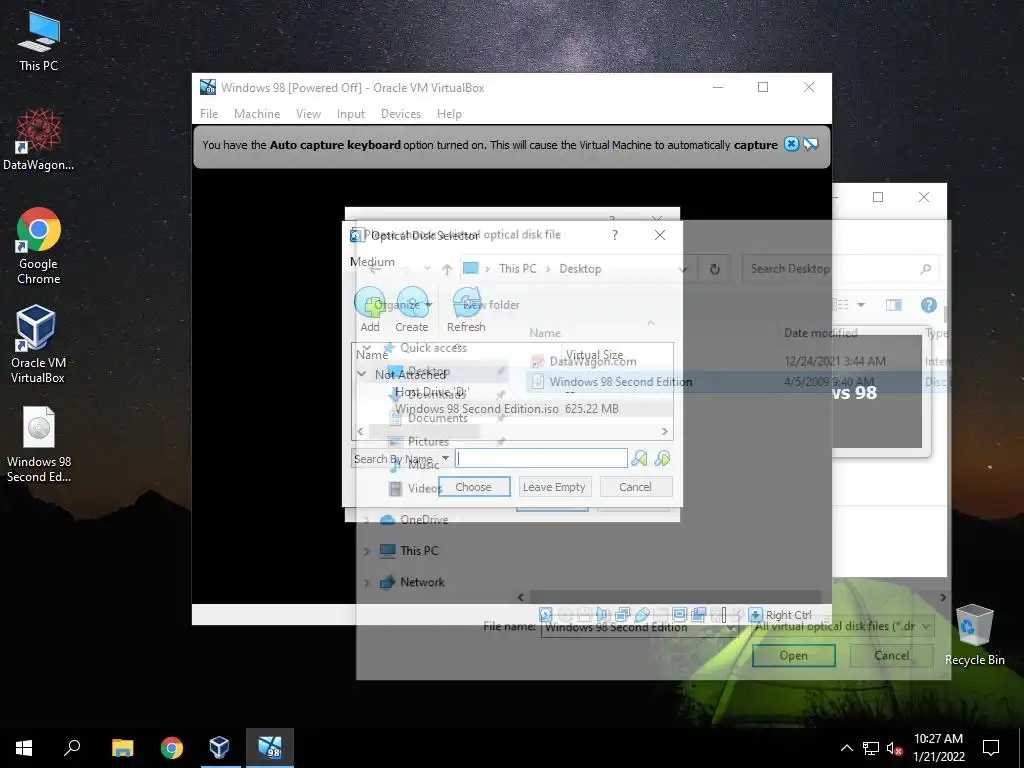Screen dimensions: 1024x768
Task: Collapse the Not Attached group
Action: tap(362, 374)
